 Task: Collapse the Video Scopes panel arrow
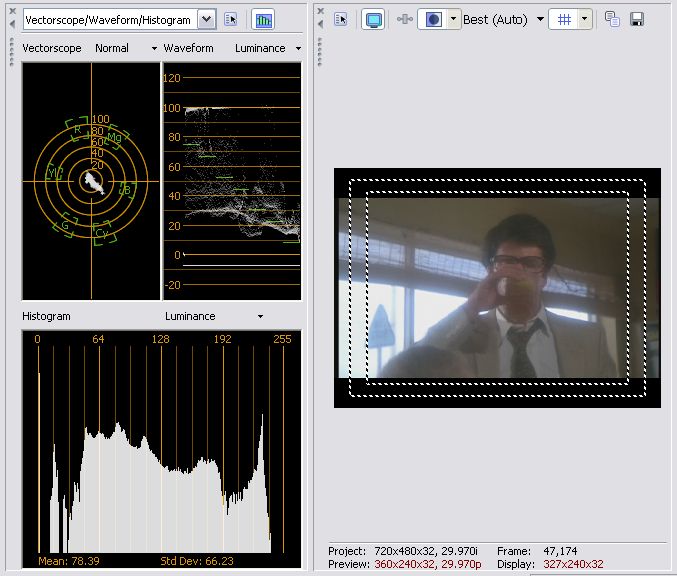click(13, 24)
